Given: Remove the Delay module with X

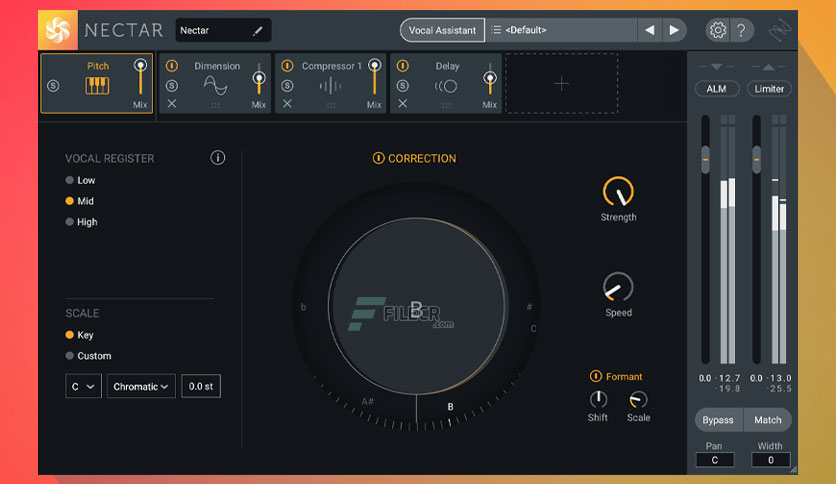Looking at the screenshot, I should click(x=403, y=104).
